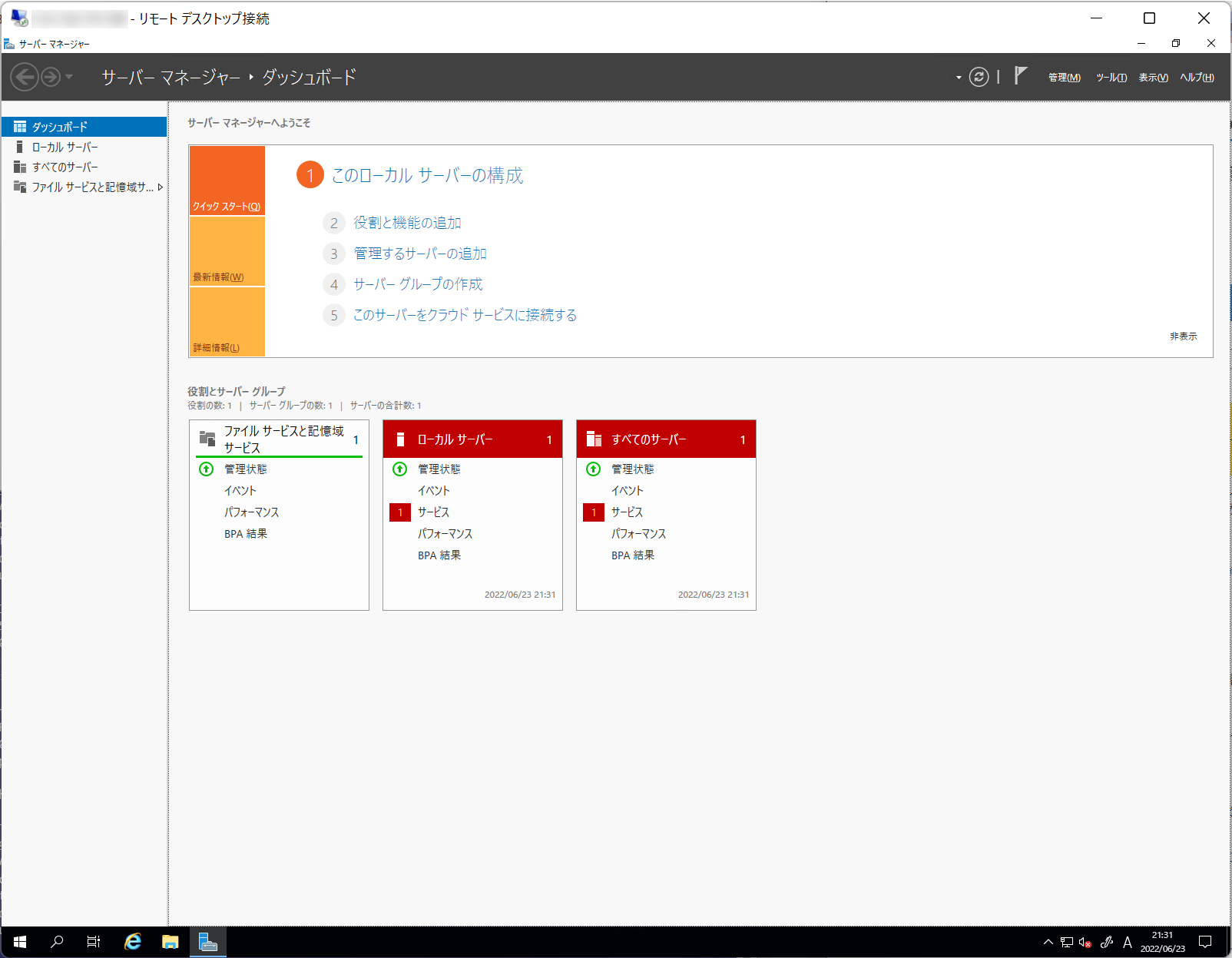Click the orange step 1 circle icon
The height and width of the screenshot is (958, 1232).
(310, 175)
